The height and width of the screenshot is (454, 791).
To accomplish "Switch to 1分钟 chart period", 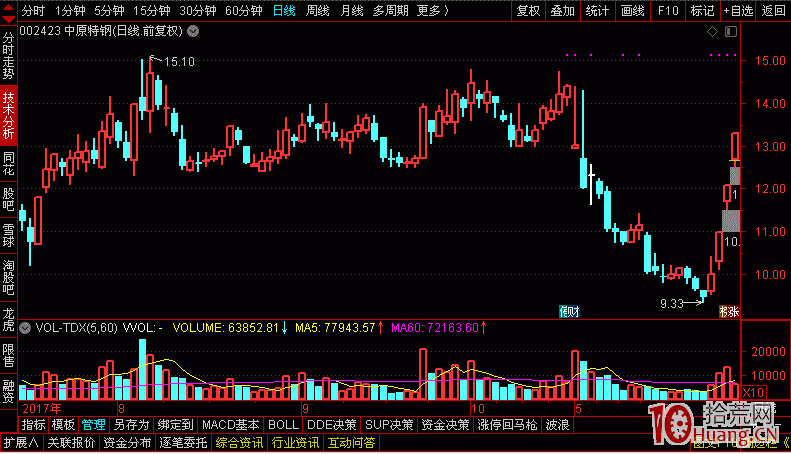I will (70, 11).
